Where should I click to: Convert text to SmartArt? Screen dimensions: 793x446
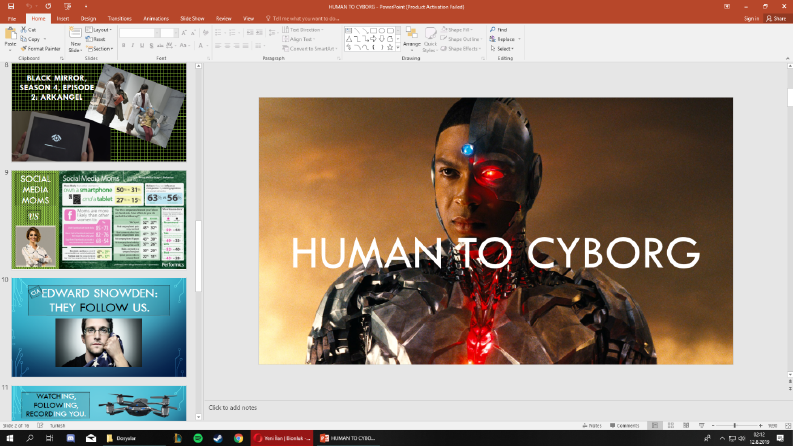[311, 49]
